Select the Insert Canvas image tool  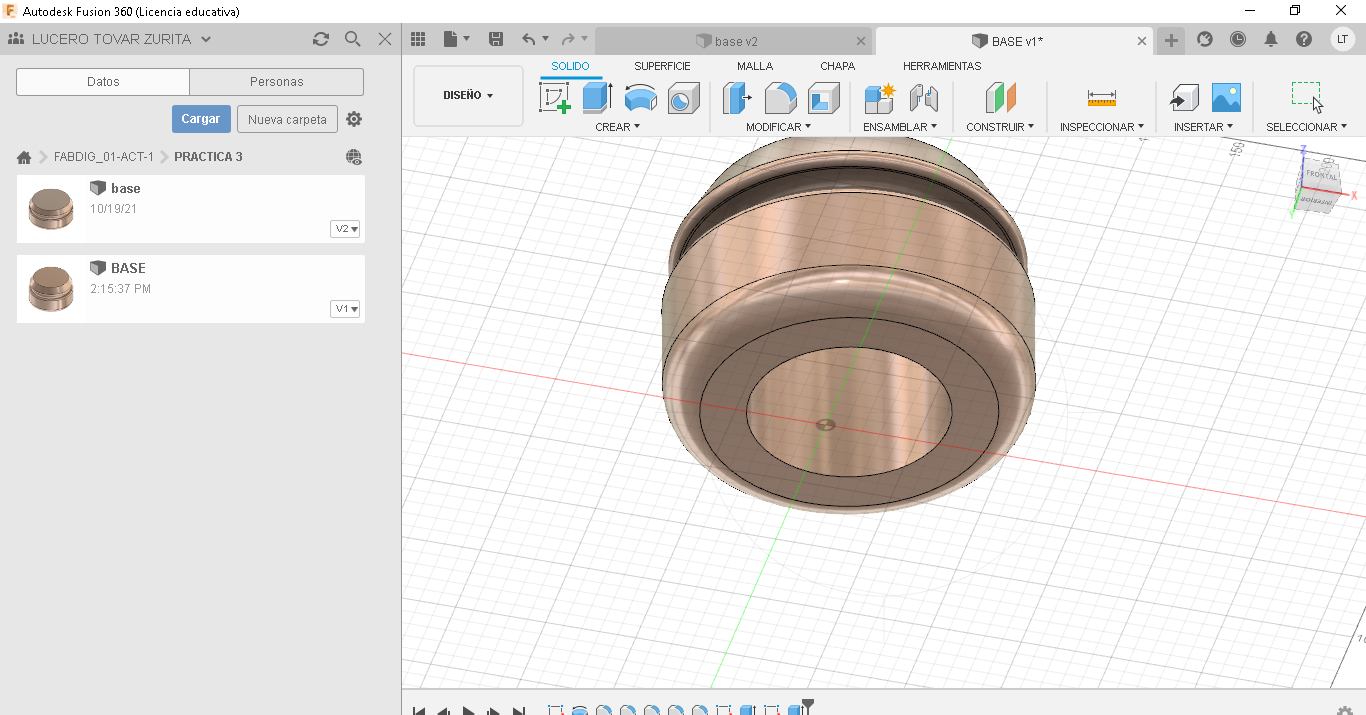pos(1226,98)
